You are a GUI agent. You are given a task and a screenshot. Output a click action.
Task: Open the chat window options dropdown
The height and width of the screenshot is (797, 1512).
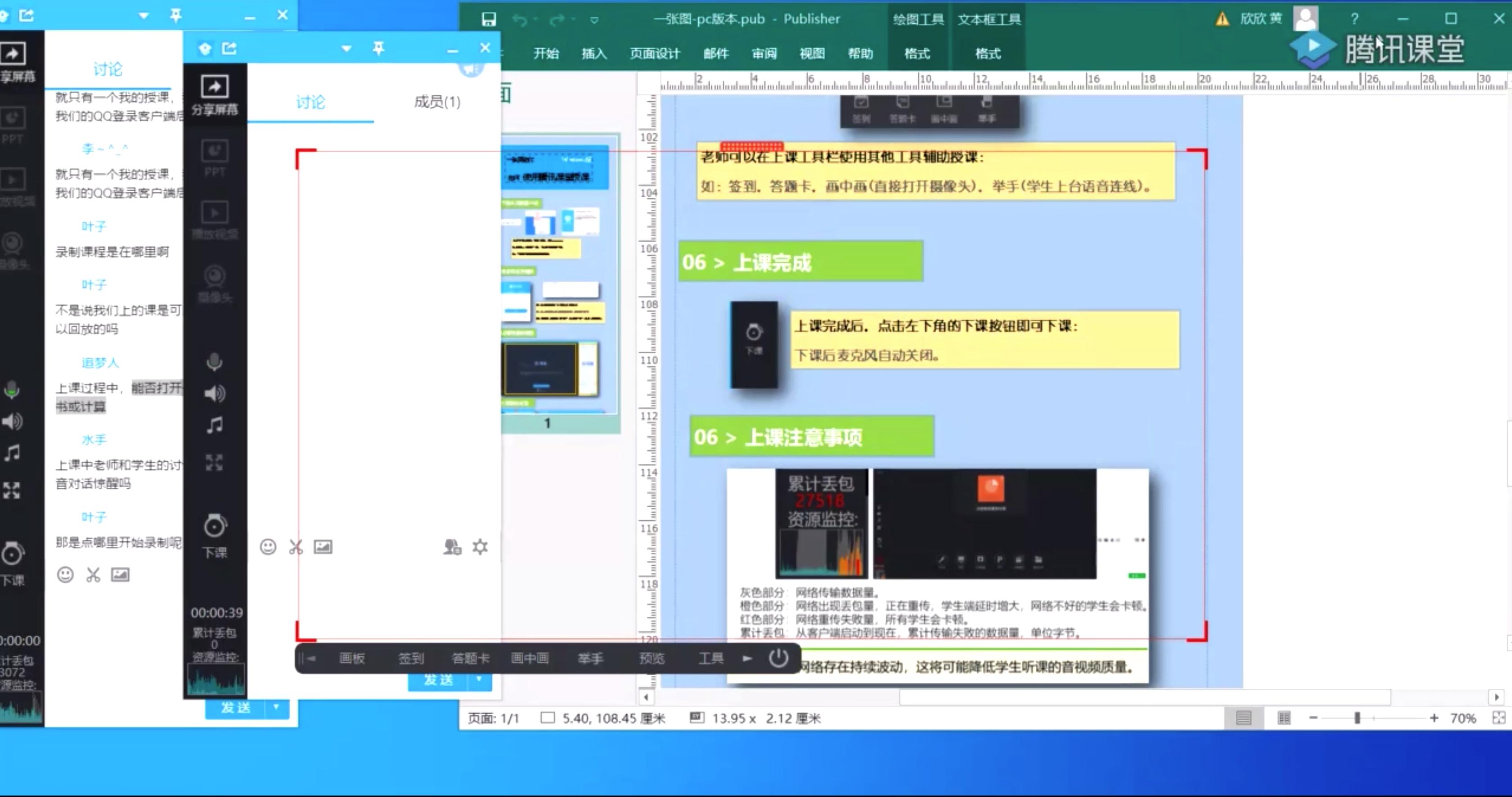click(346, 48)
